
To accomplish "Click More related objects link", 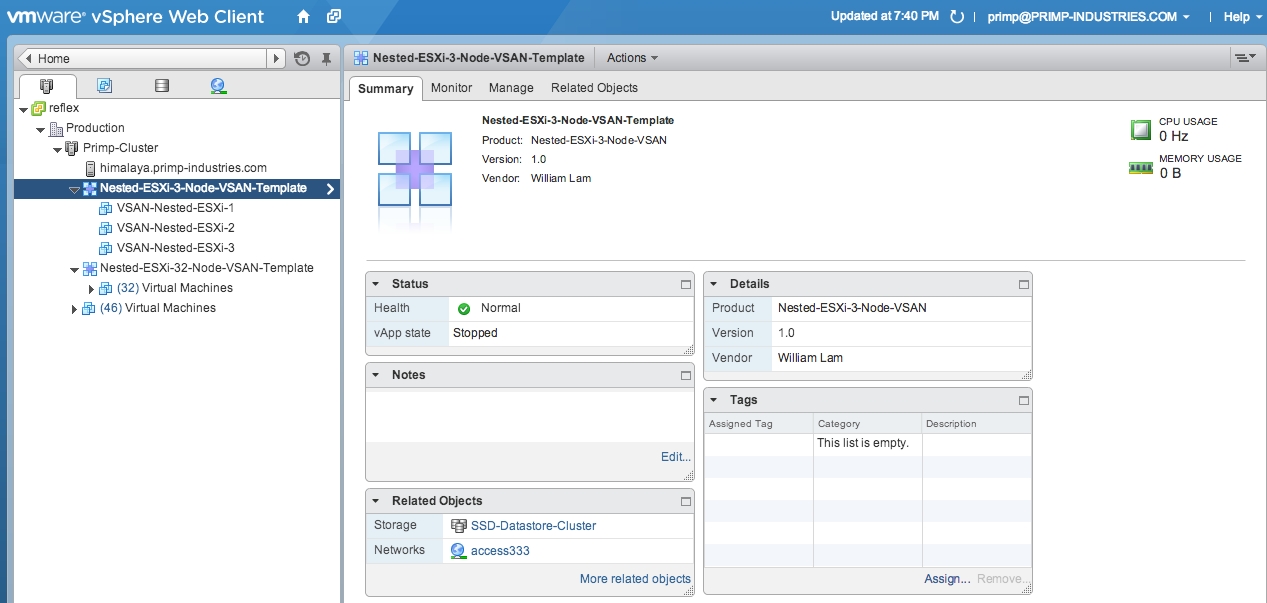I will [x=635, y=579].
